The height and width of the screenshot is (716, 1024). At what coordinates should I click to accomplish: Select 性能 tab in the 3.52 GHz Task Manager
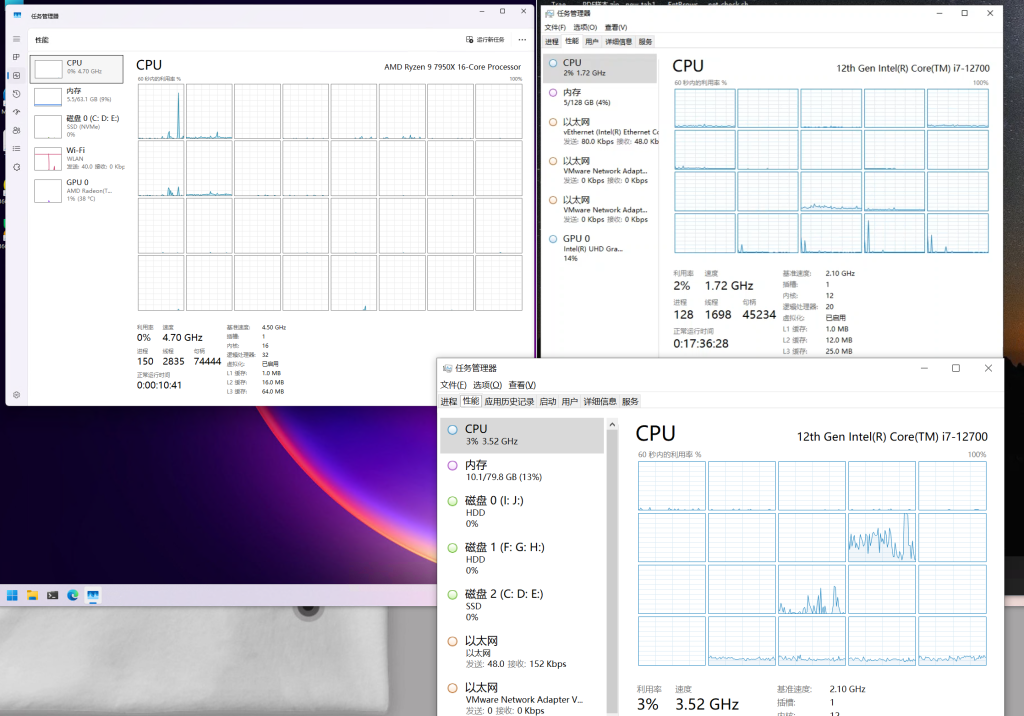pos(471,401)
